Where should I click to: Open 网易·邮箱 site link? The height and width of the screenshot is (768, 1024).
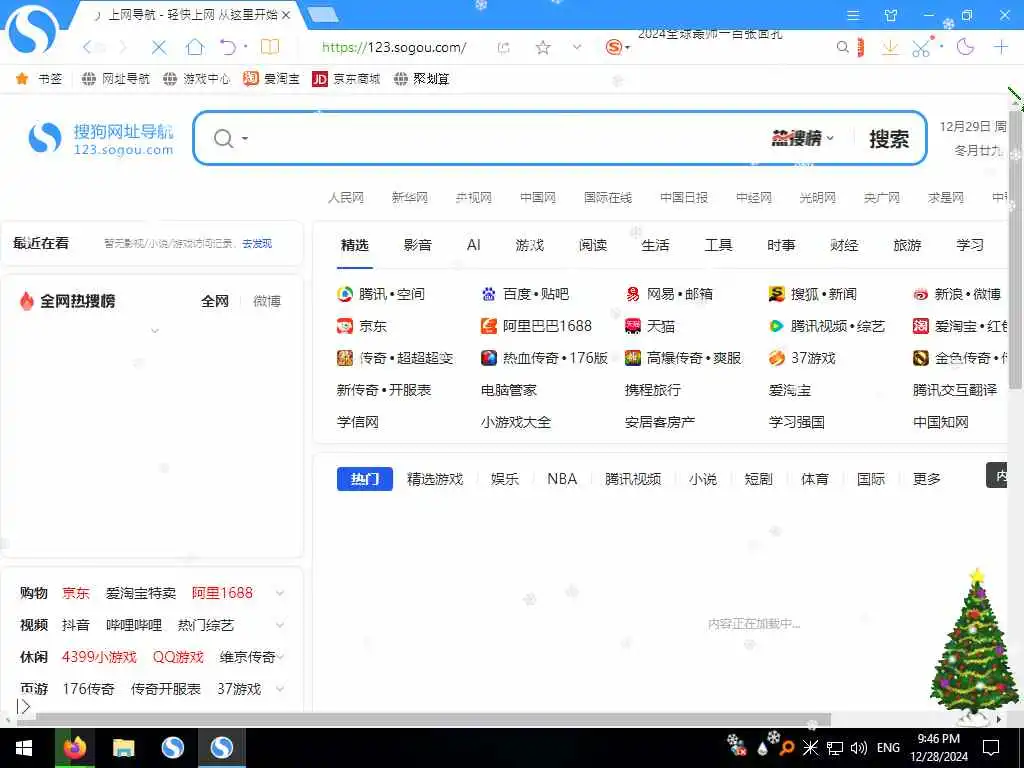pos(669,294)
